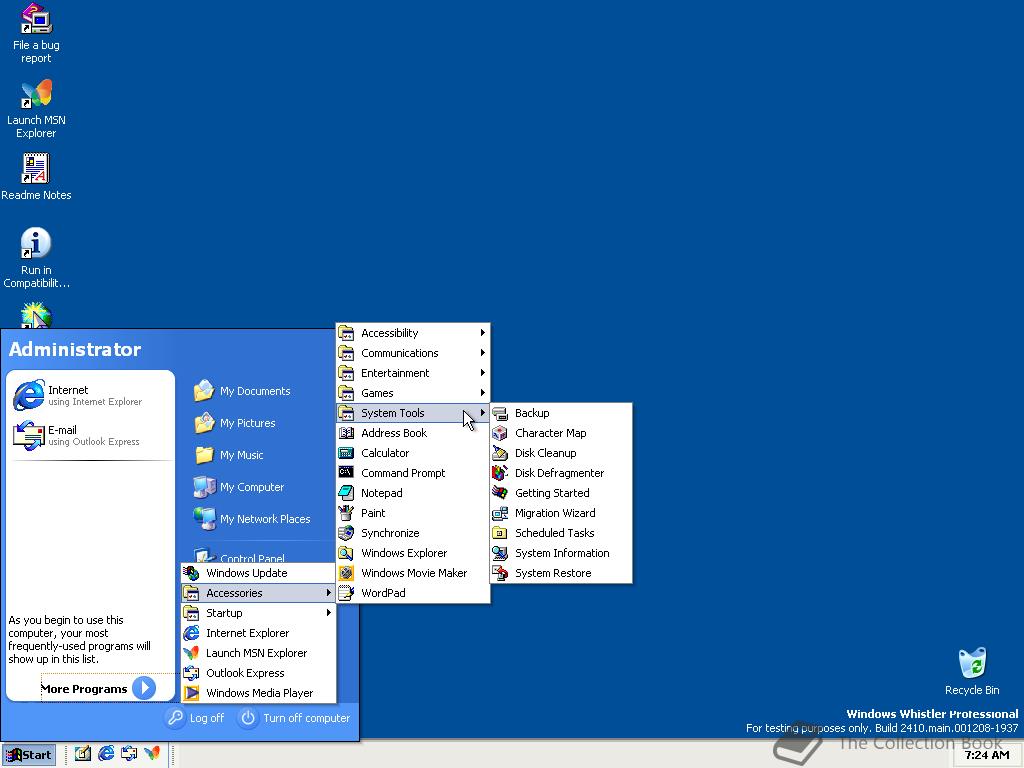1024x768 pixels.
Task: Click the Calculator icon in Accessories
Action: coord(346,453)
